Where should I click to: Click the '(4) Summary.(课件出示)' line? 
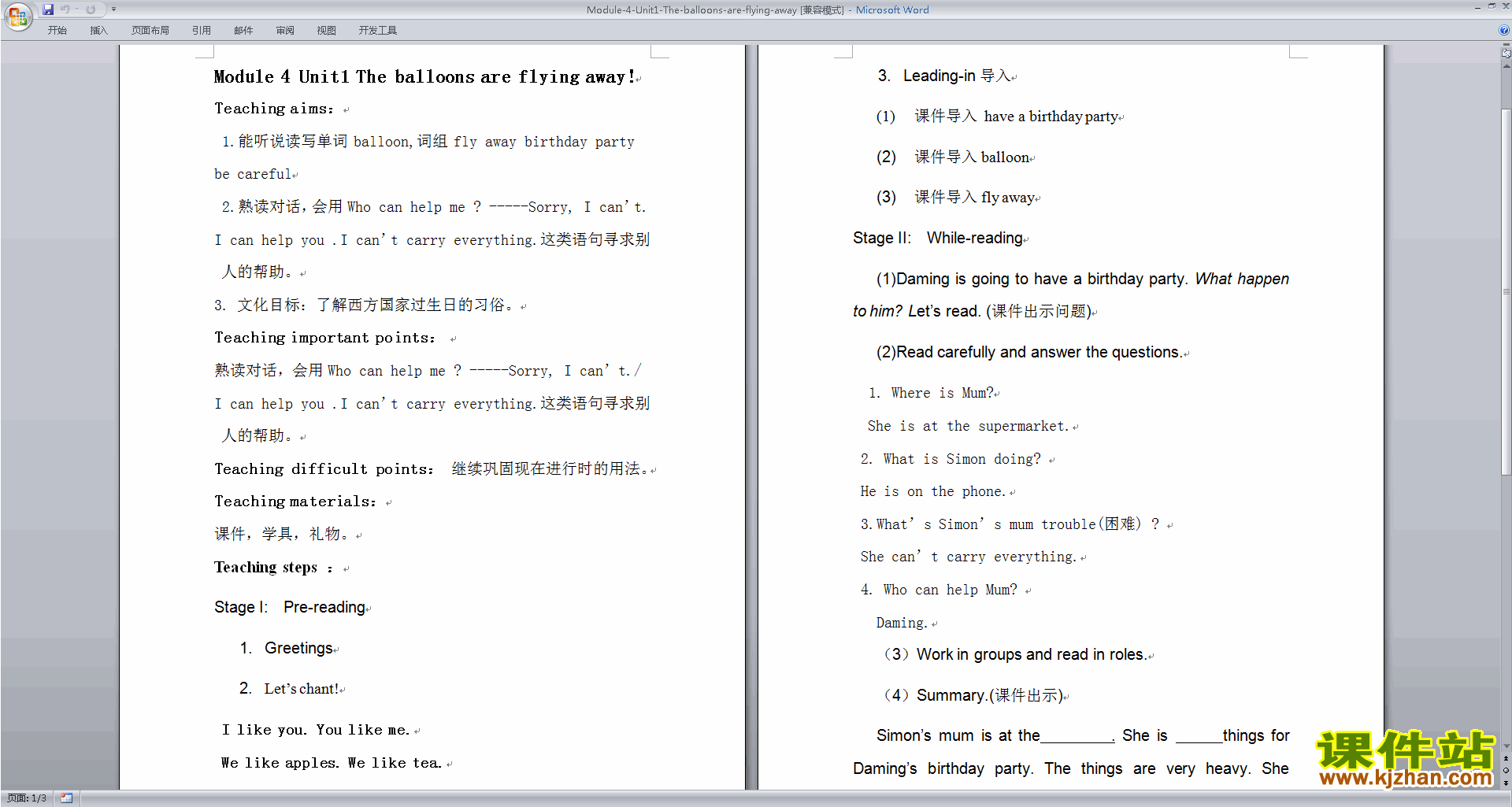click(973, 696)
